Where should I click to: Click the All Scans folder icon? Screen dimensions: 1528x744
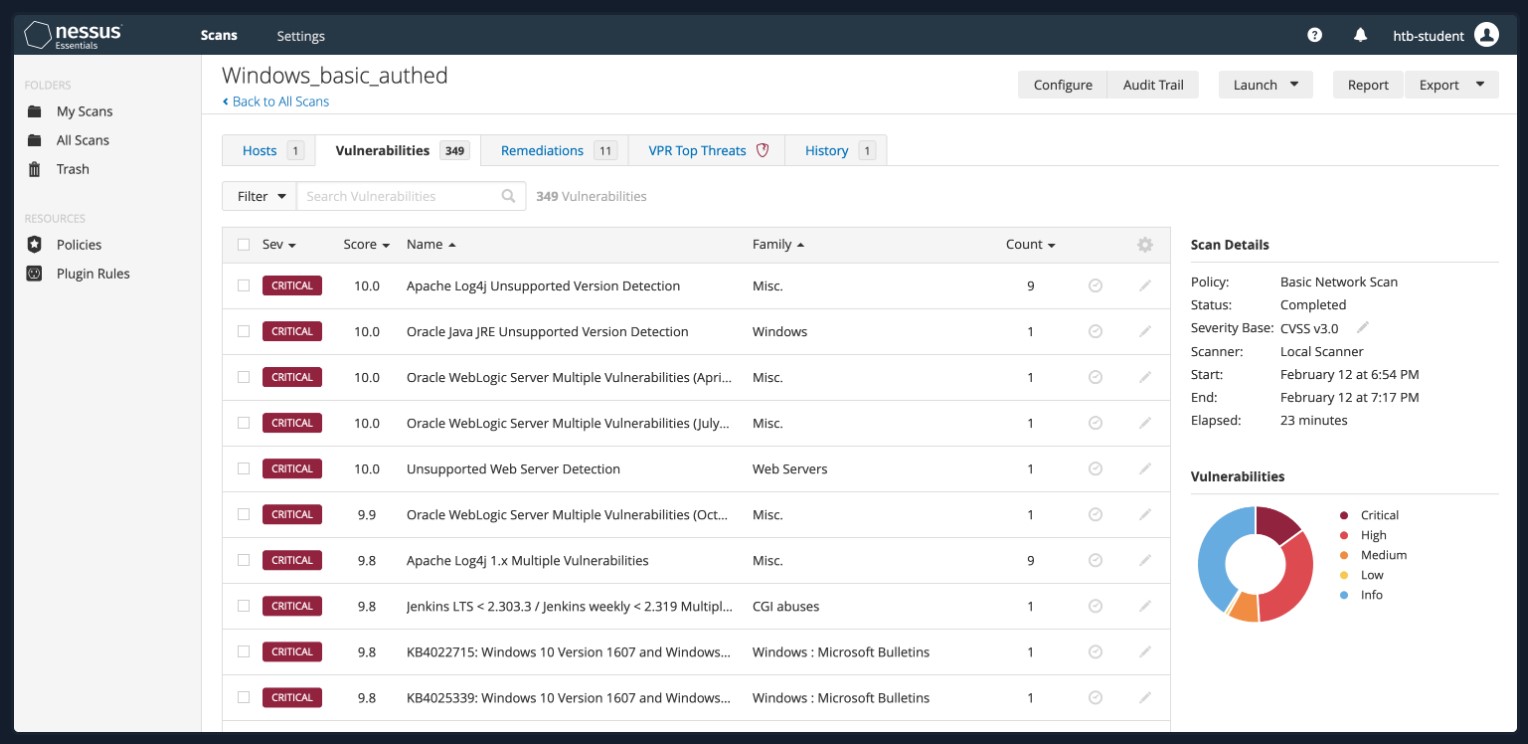(35, 140)
